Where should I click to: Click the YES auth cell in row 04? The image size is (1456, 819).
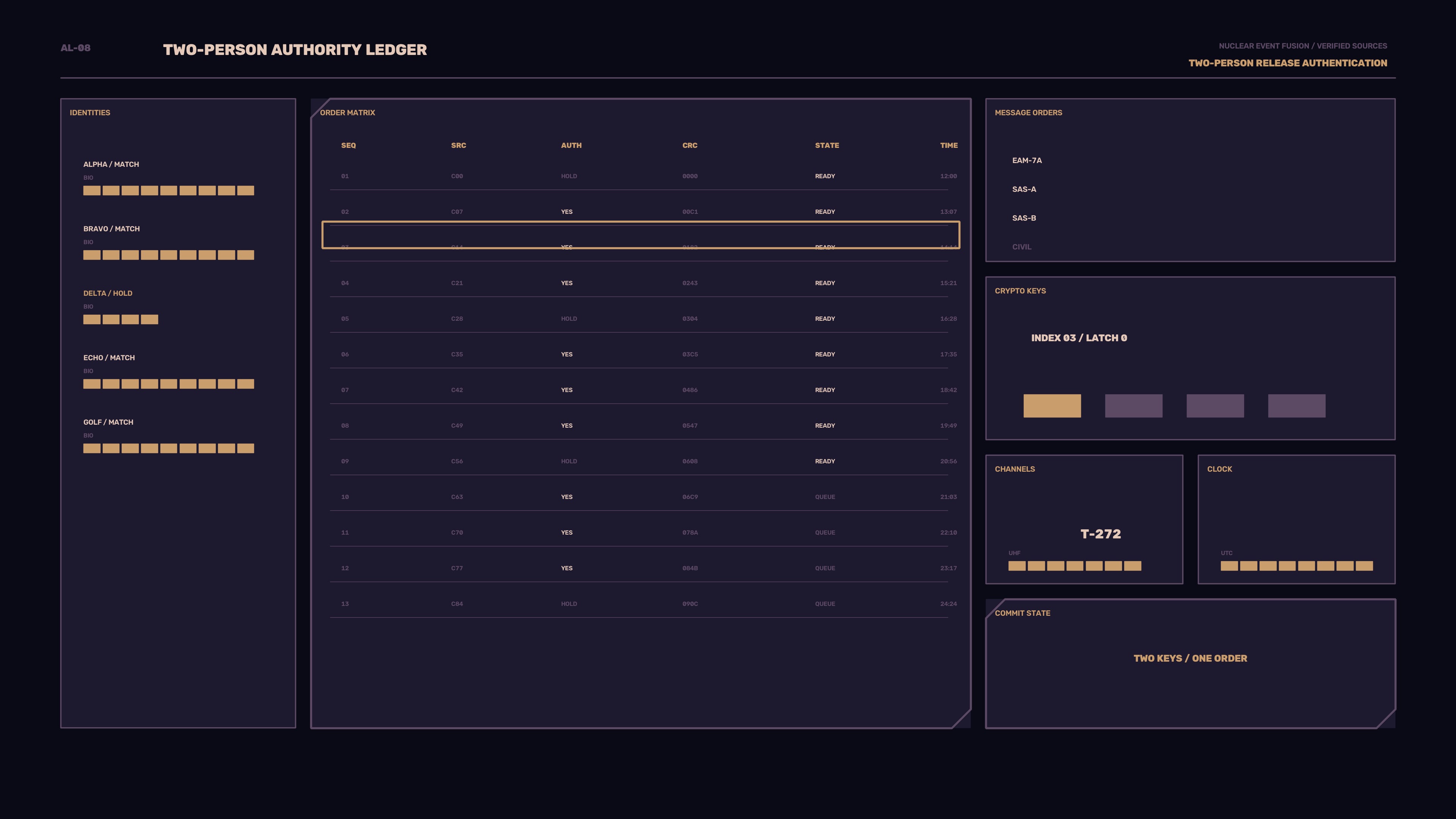(566, 283)
